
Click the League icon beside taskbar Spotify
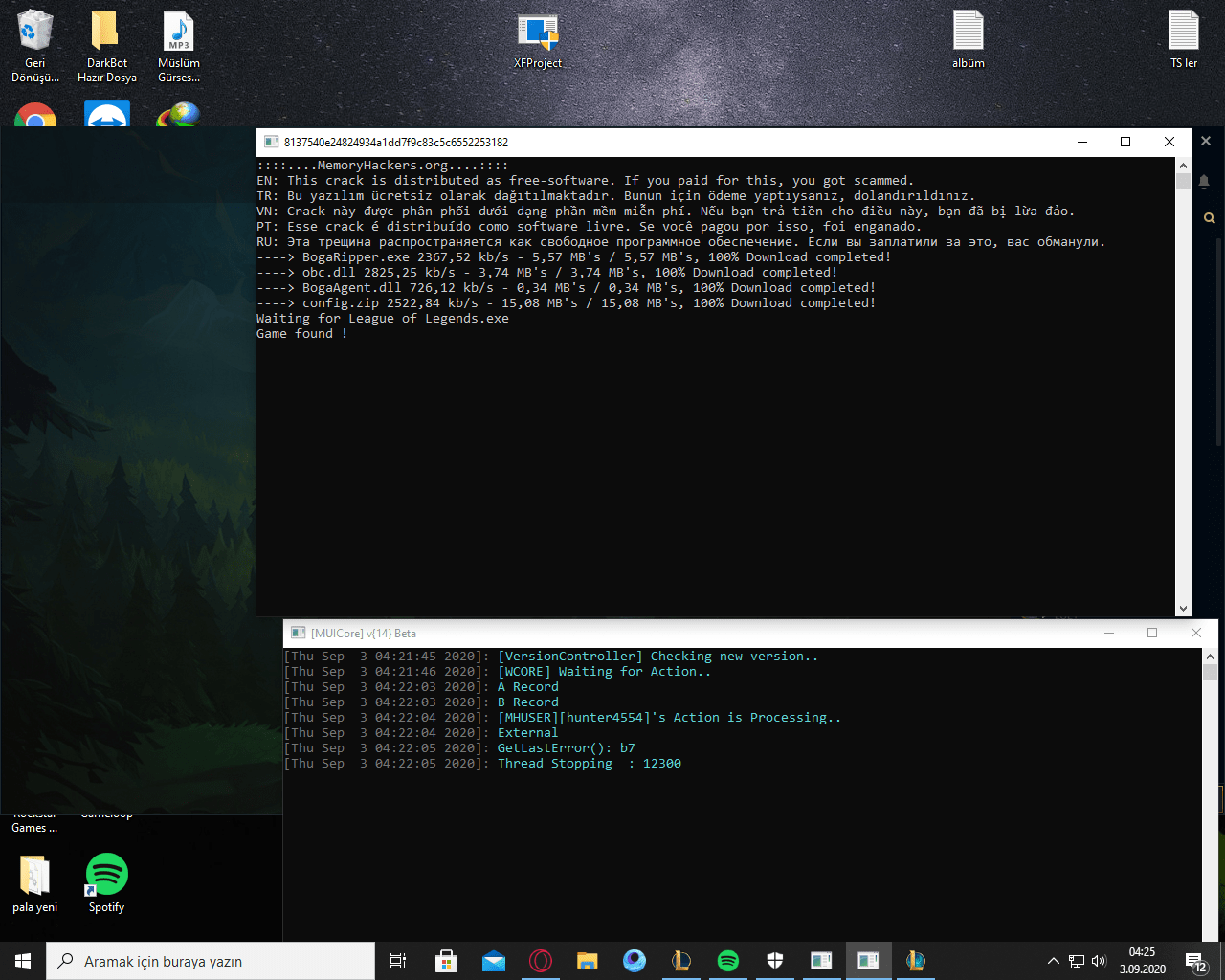coord(680,961)
